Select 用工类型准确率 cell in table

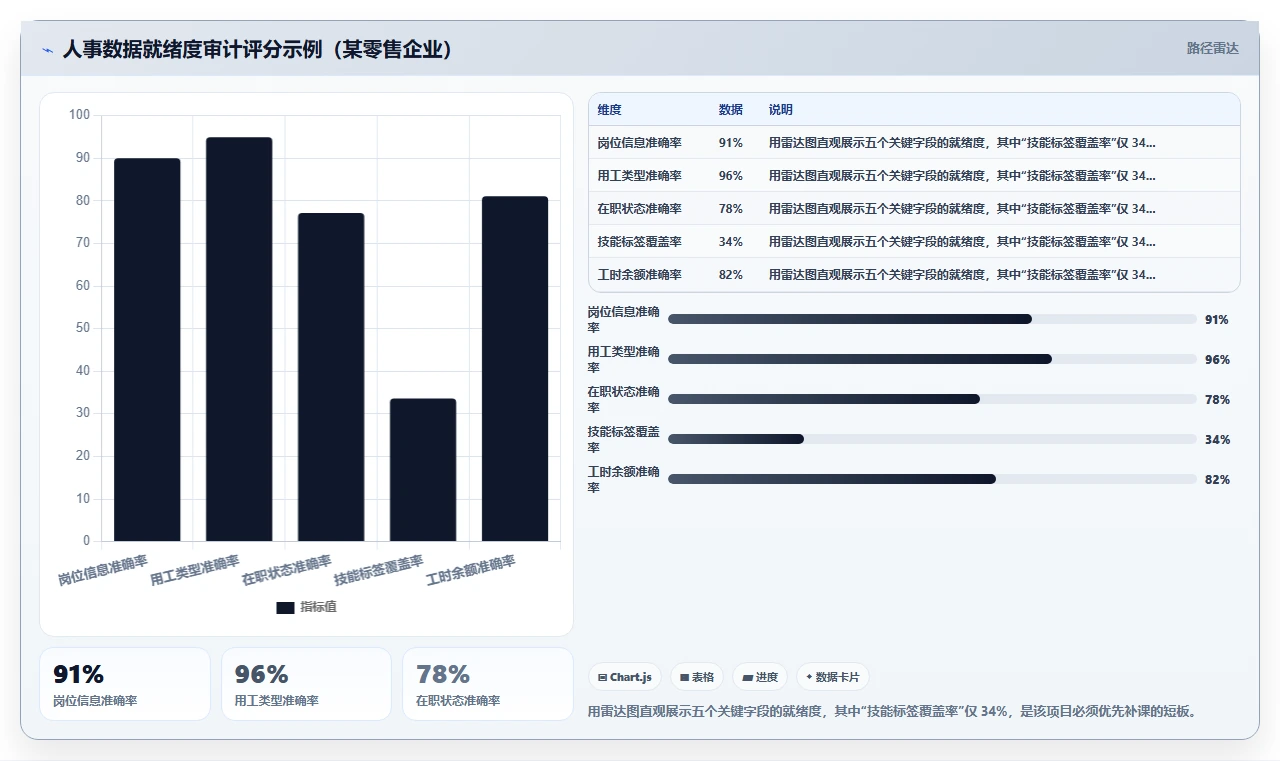click(640, 176)
